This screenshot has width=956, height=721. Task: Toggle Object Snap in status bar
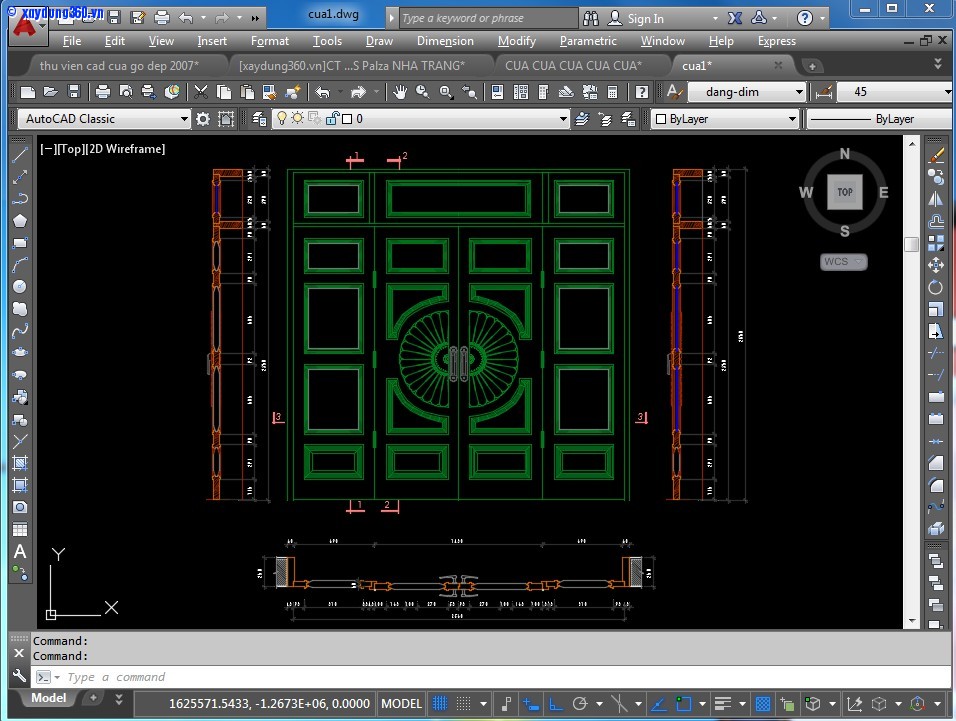pos(683,704)
